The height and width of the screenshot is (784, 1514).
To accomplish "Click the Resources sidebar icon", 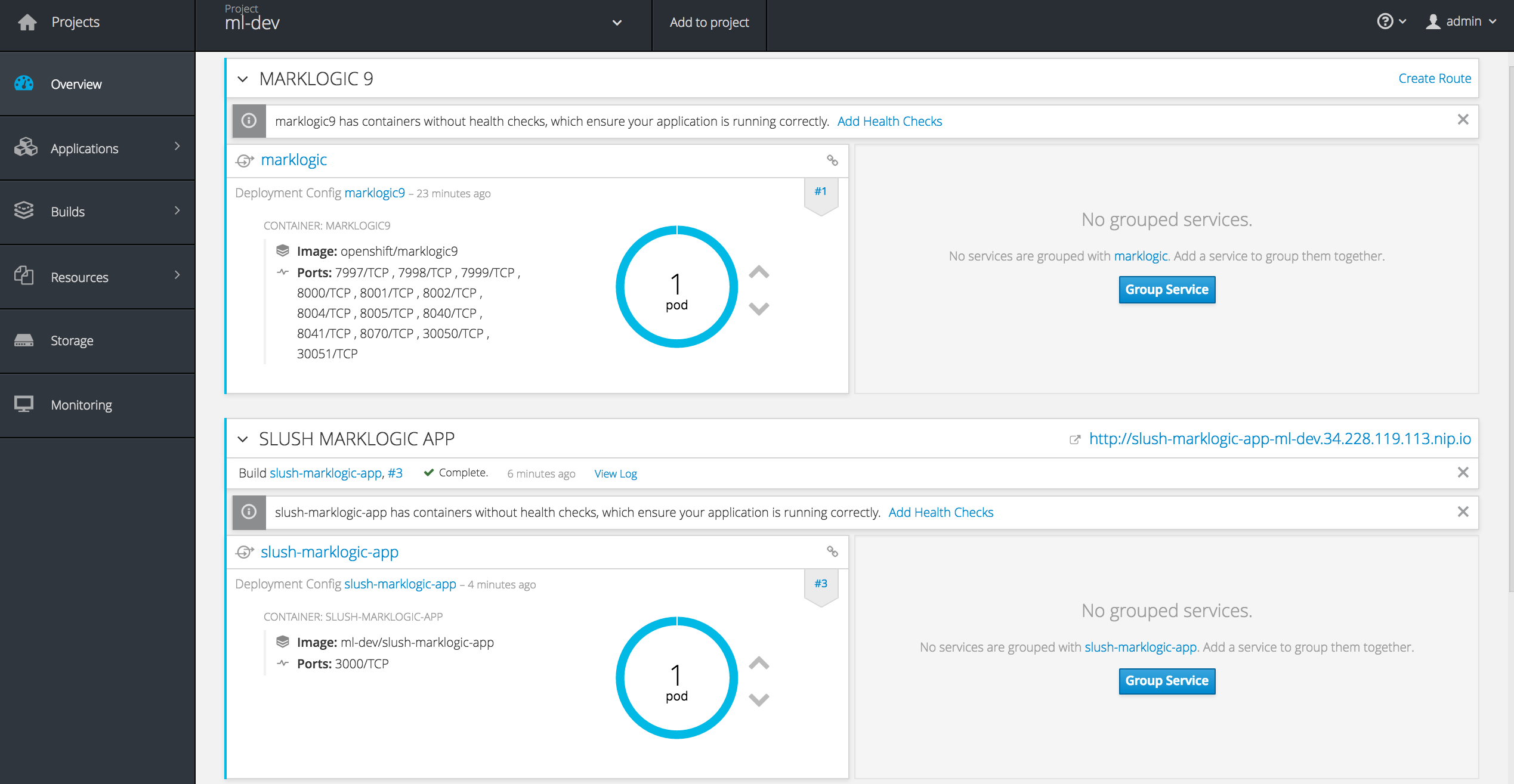I will pos(26,276).
